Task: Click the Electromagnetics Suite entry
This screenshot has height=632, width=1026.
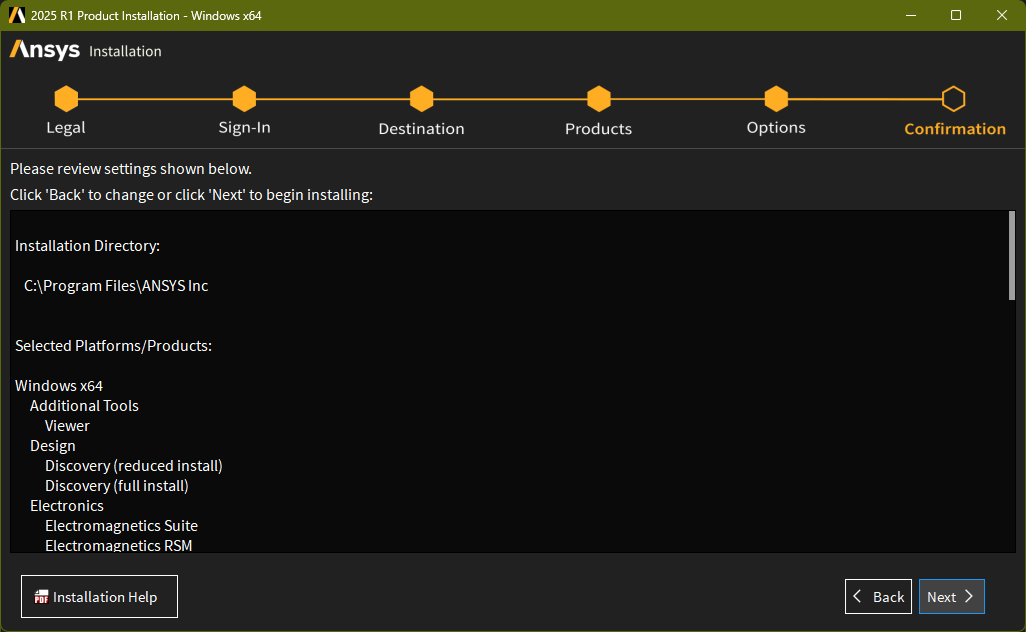Action: coord(121,526)
